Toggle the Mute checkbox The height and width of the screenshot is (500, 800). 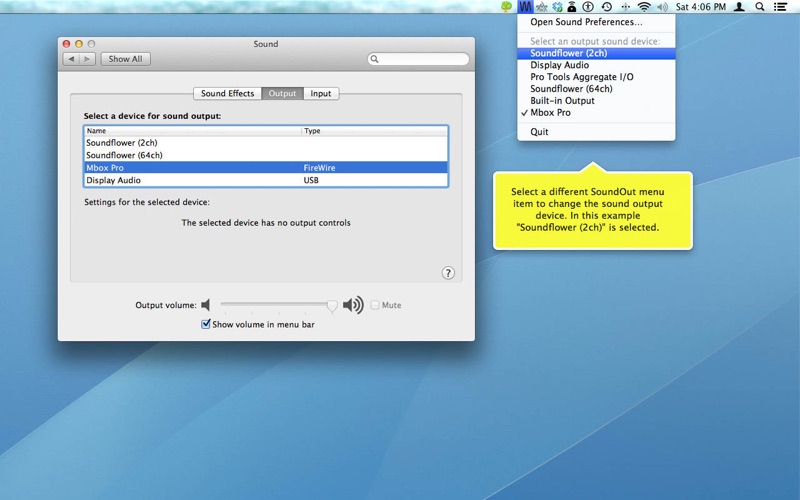[375, 305]
